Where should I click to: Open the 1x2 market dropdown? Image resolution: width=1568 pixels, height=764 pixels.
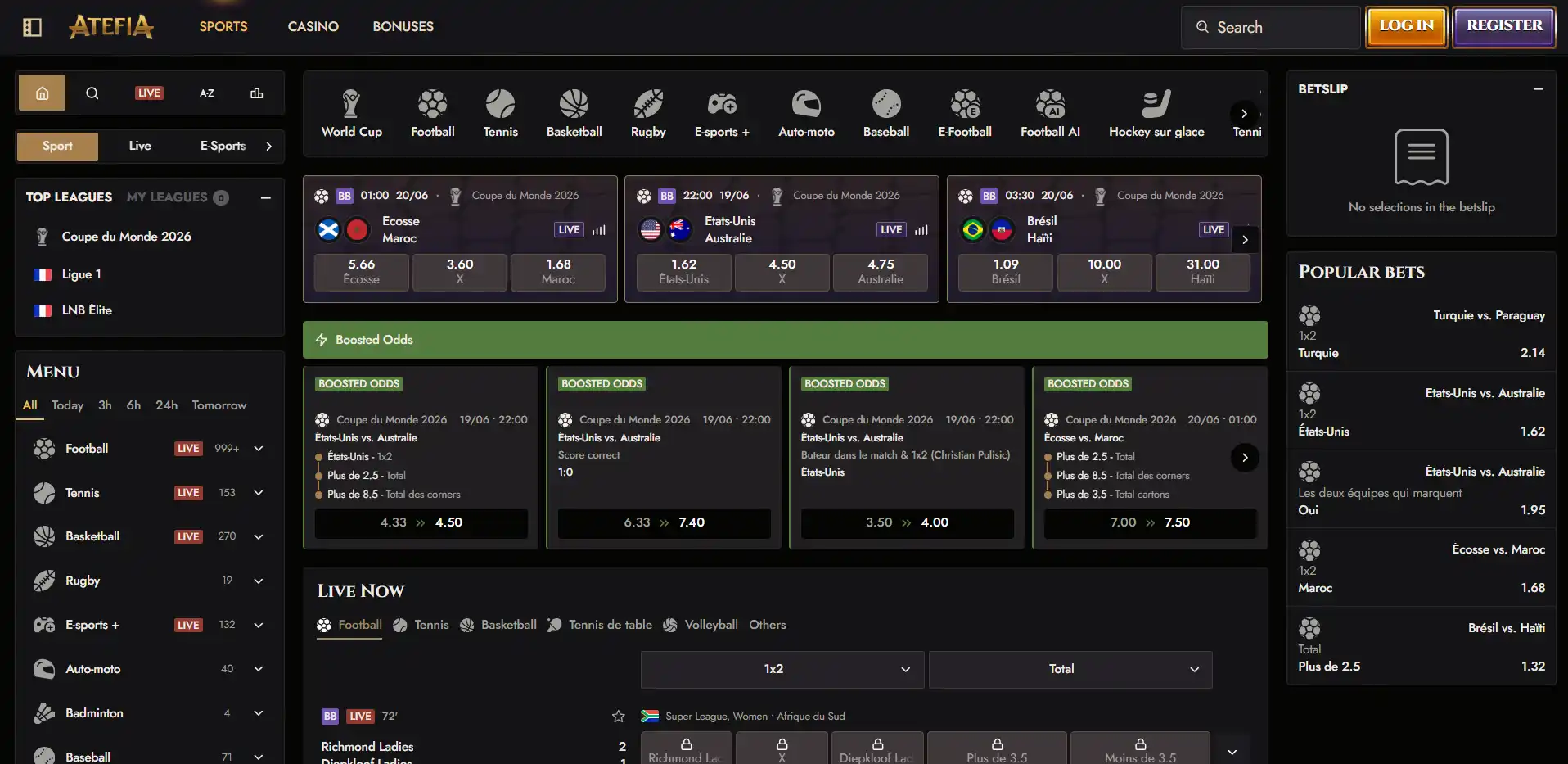pyautogui.click(x=782, y=670)
